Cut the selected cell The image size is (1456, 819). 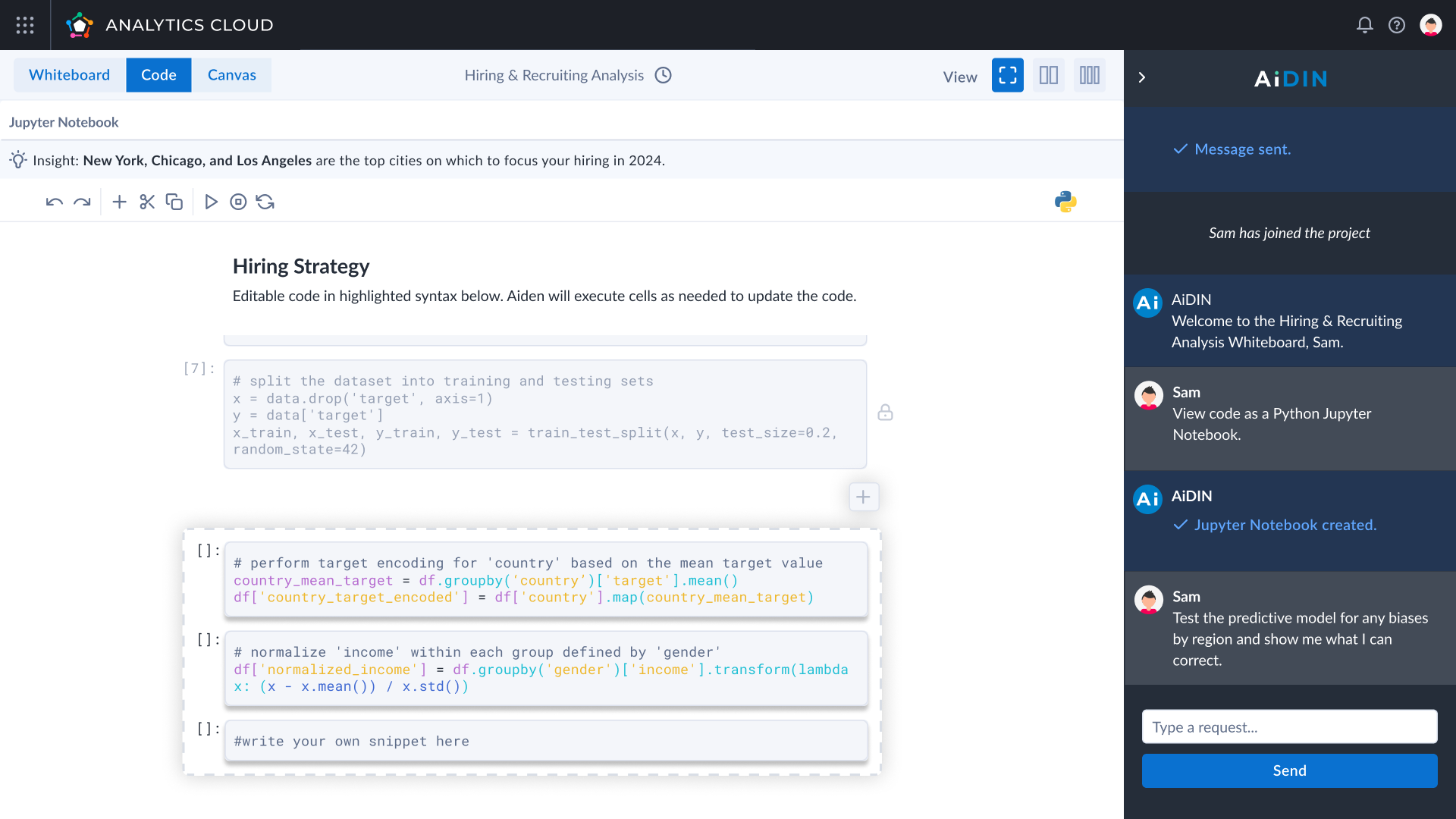(x=147, y=202)
